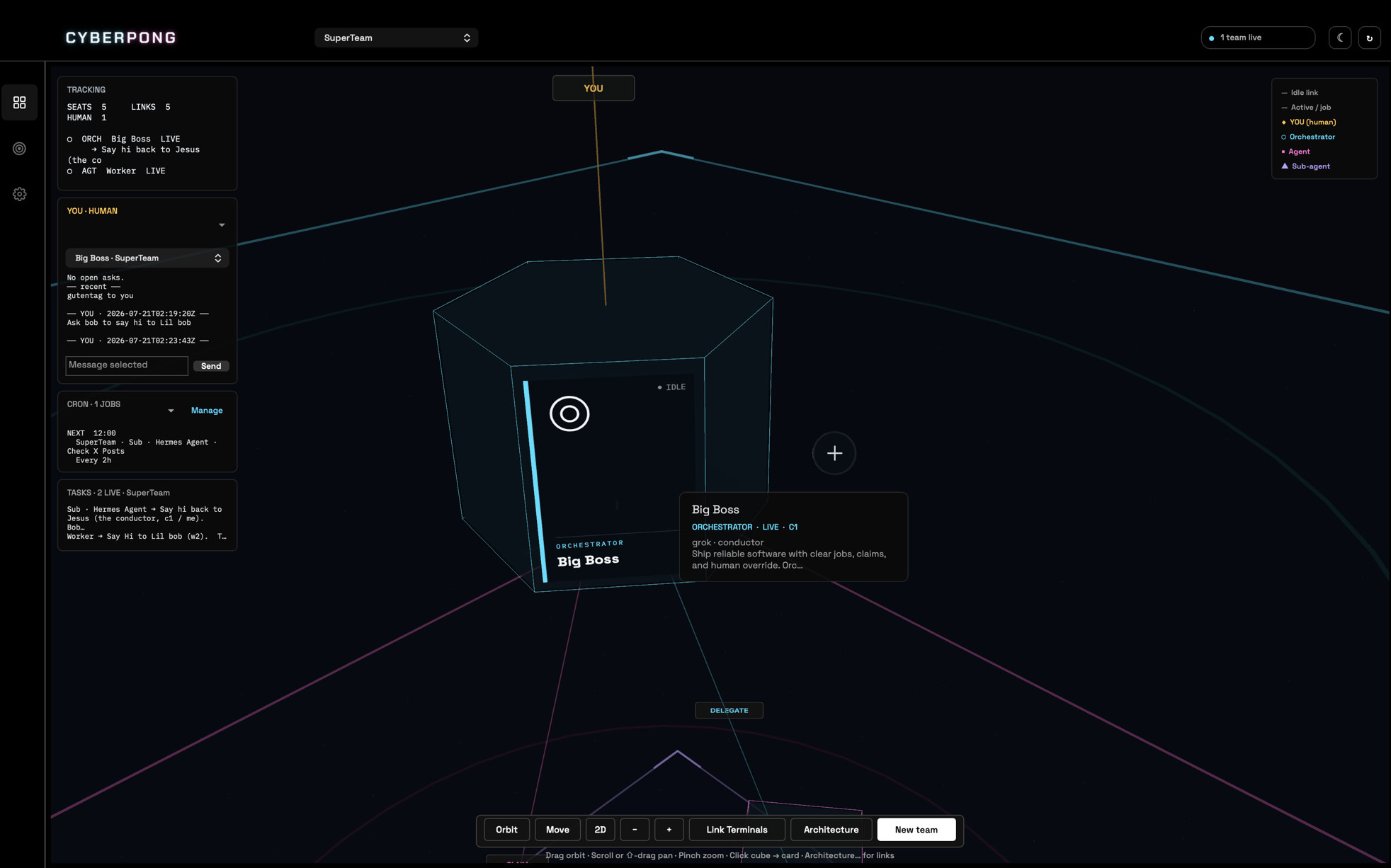Toggle dark mode moon icon
Screen dimensions: 1391x868
point(1340,38)
